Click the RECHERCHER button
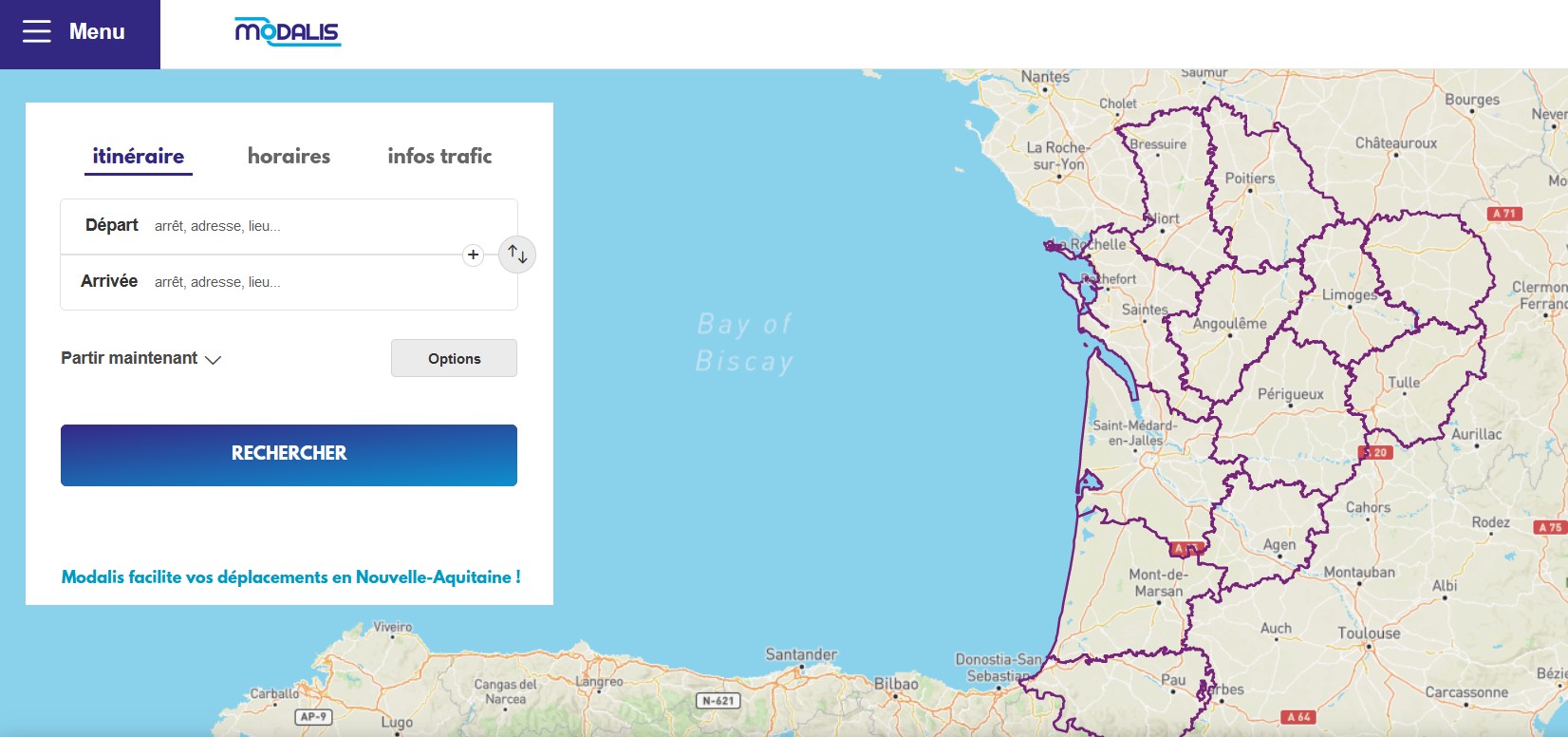 tap(289, 455)
